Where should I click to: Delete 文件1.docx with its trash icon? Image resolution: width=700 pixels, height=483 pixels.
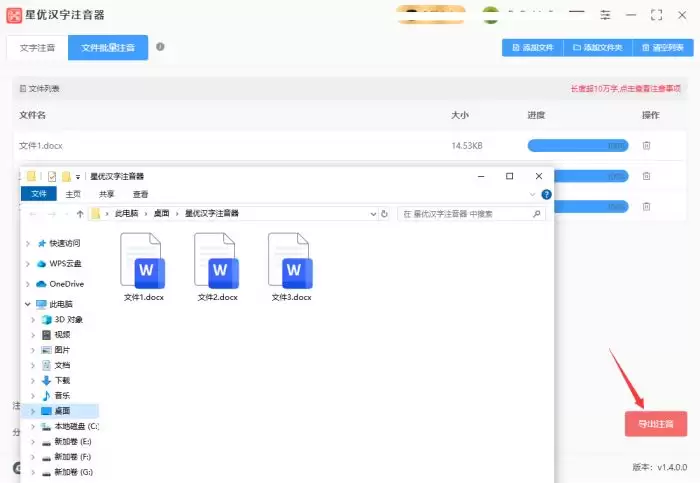click(x=646, y=146)
